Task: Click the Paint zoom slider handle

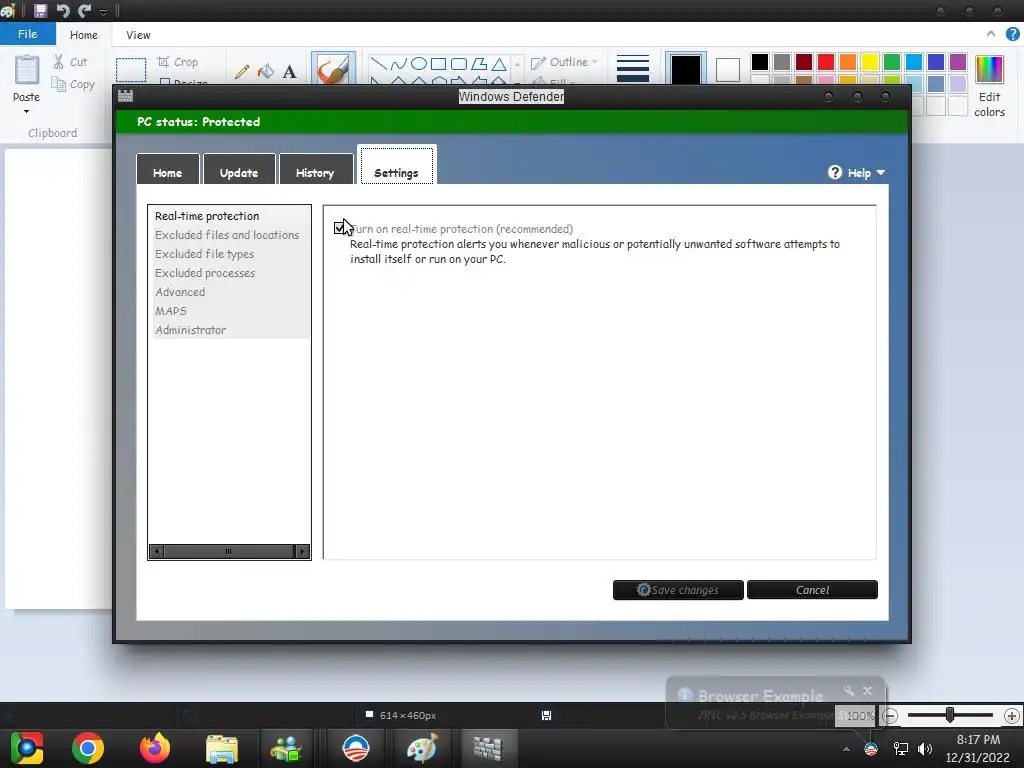Action: click(950, 715)
